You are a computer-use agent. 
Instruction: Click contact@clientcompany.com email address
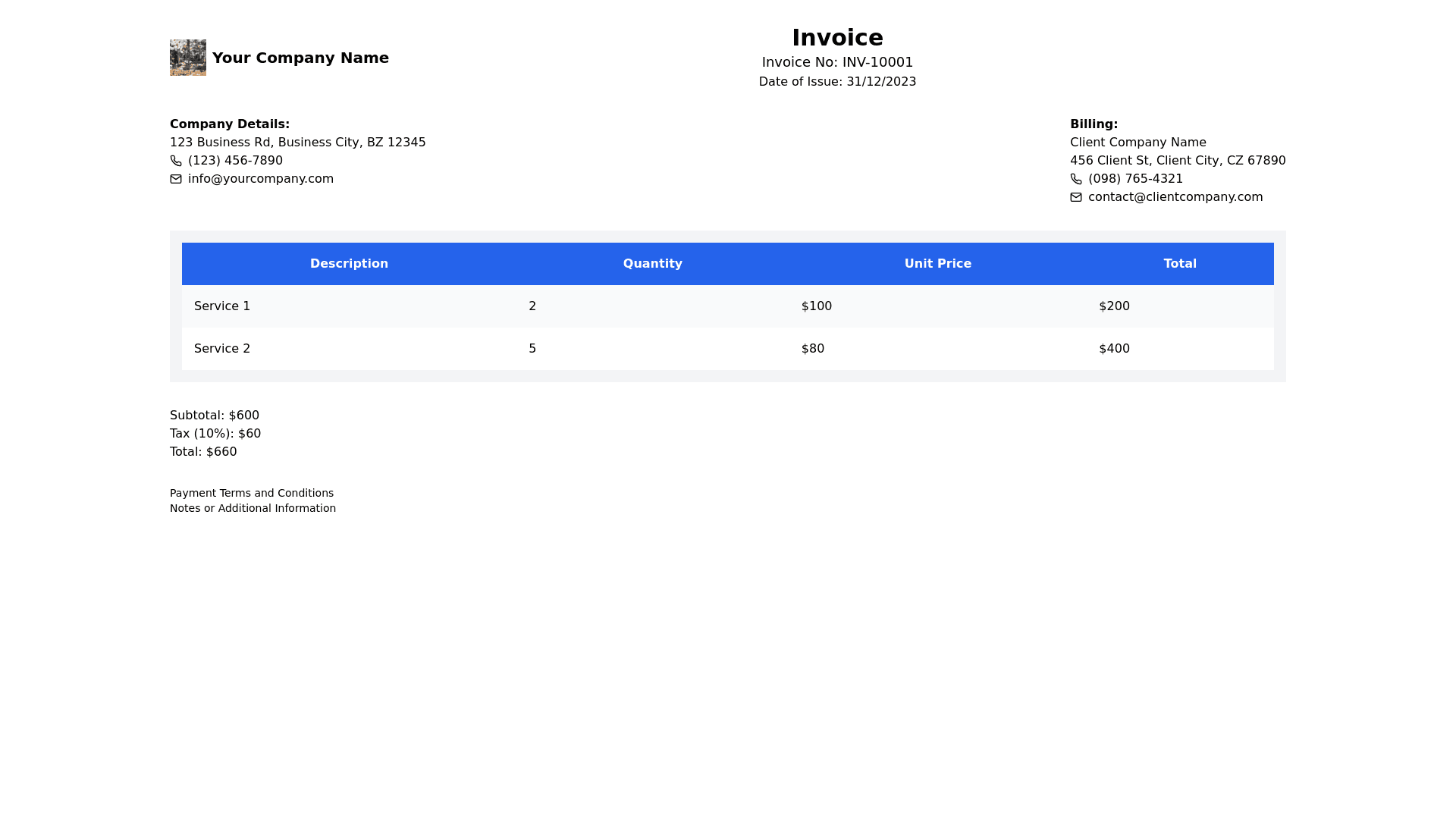point(1175,197)
